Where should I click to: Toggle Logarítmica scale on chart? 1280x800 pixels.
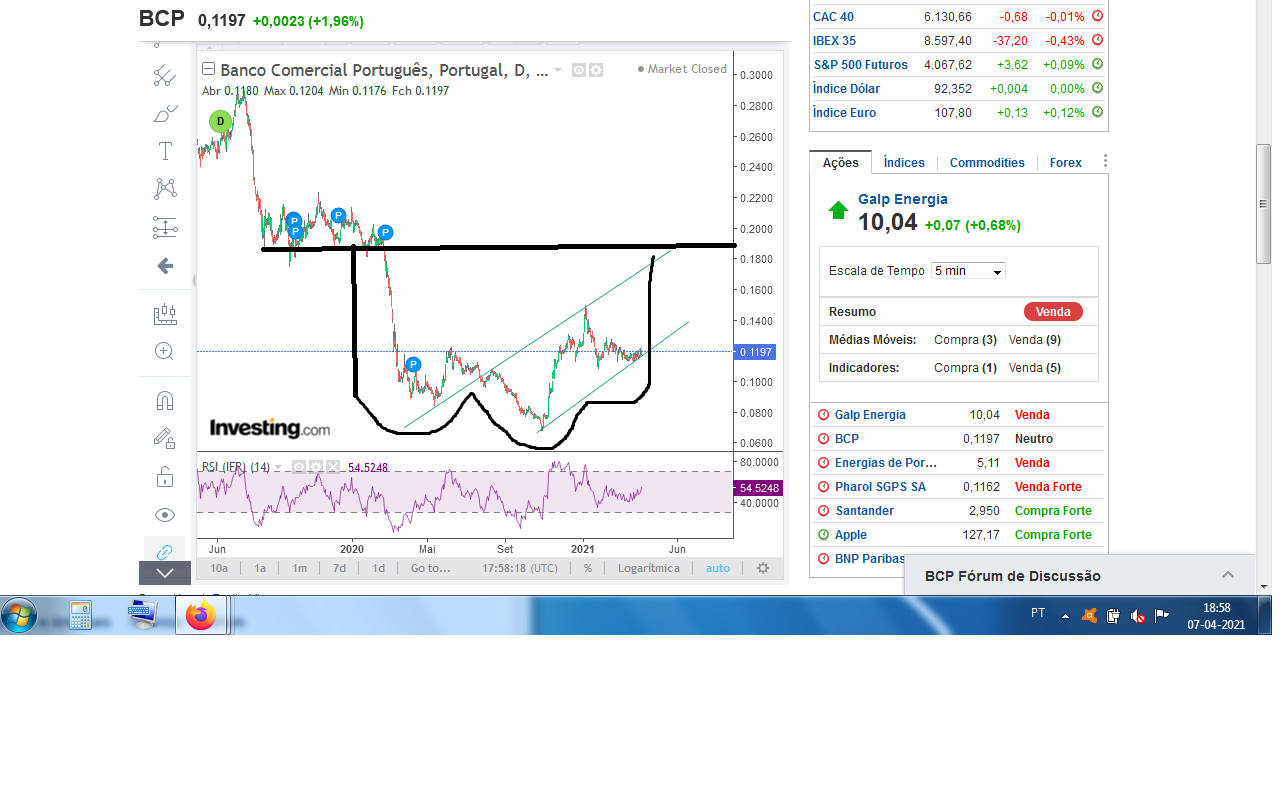pyautogui.click(x=649, y=568)
